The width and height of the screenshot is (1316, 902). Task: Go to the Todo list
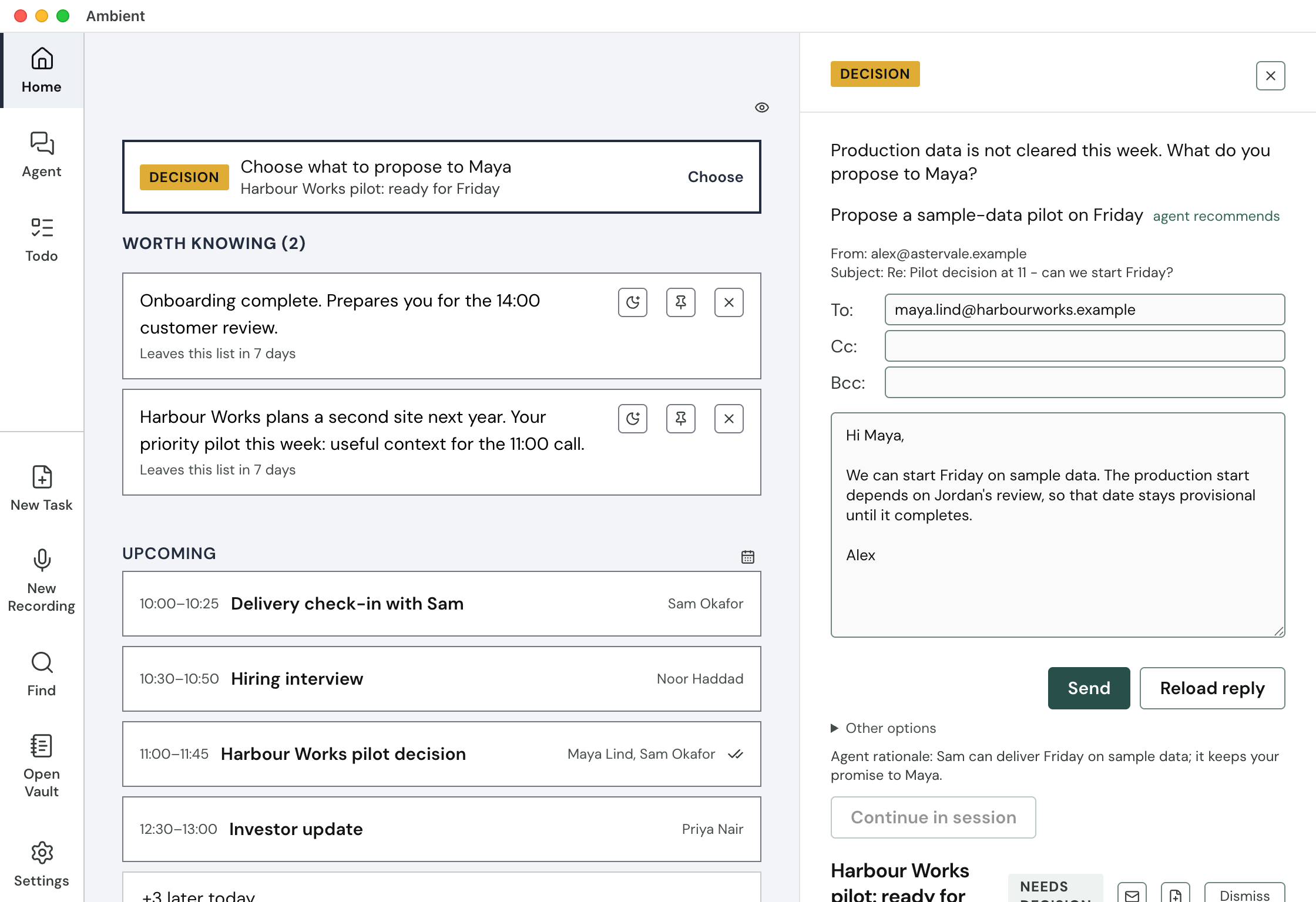pos(42,240)
